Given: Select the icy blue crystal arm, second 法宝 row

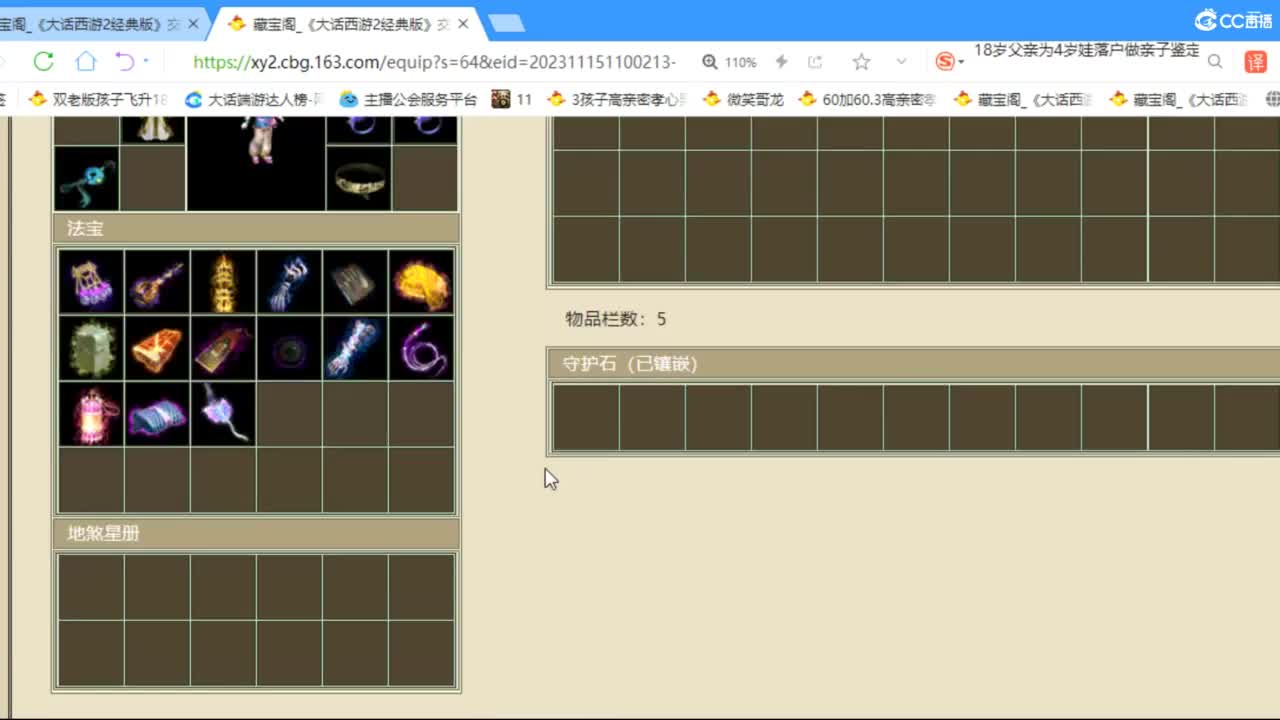Looking at the screenshot, I should tap(355, 348).
